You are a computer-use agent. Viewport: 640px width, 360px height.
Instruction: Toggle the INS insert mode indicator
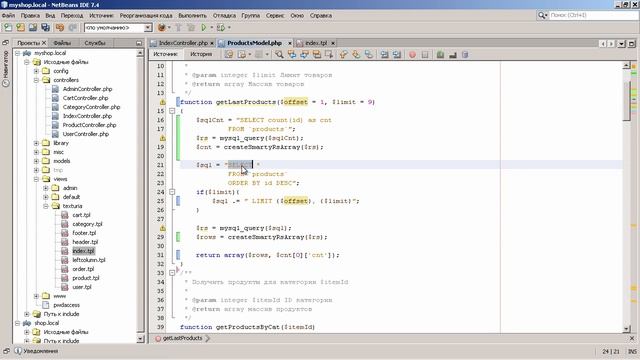click(632, 351)
